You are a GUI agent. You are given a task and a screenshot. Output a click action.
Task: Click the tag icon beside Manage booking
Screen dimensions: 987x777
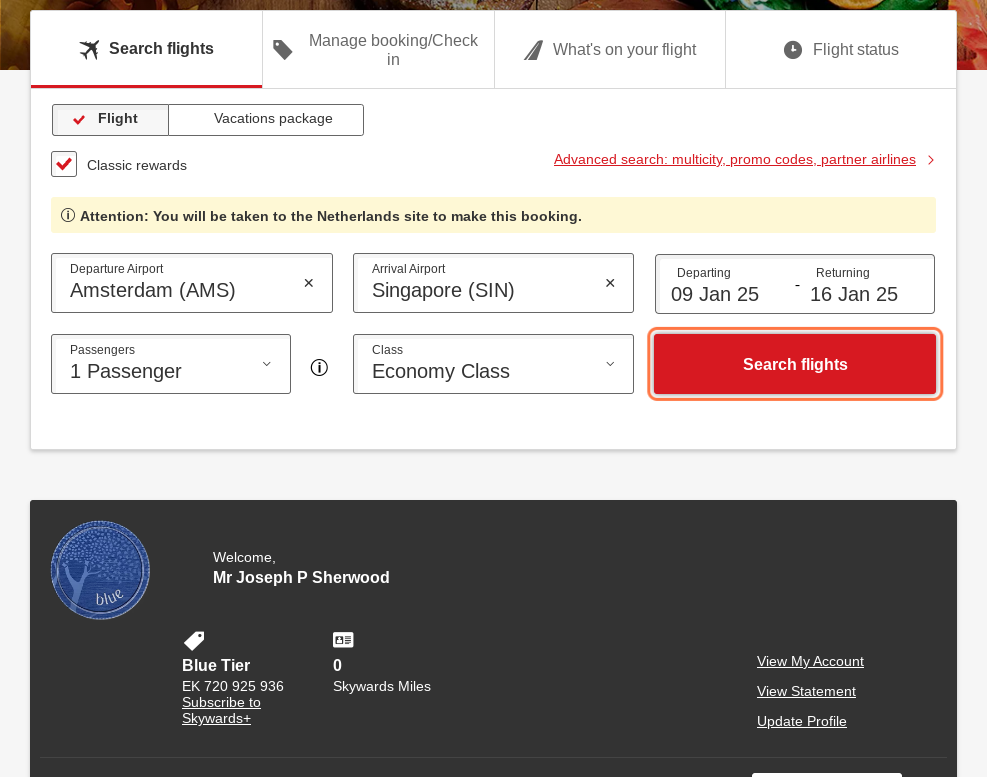(283, 50)
